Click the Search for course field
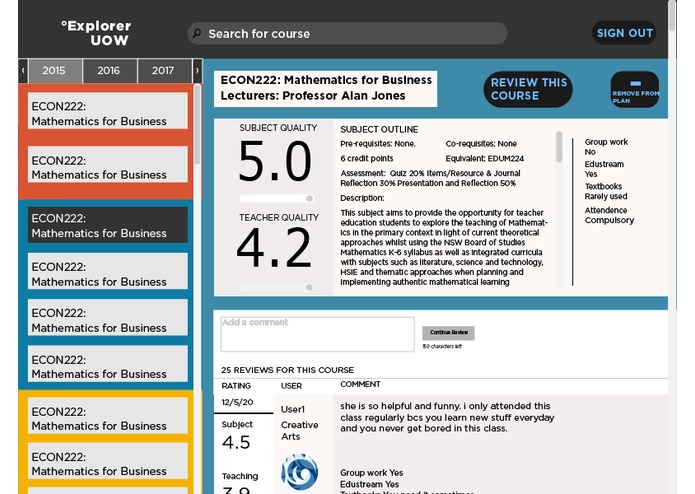The height and width of the screenshot is (494, 695). (x=348, y=33)
